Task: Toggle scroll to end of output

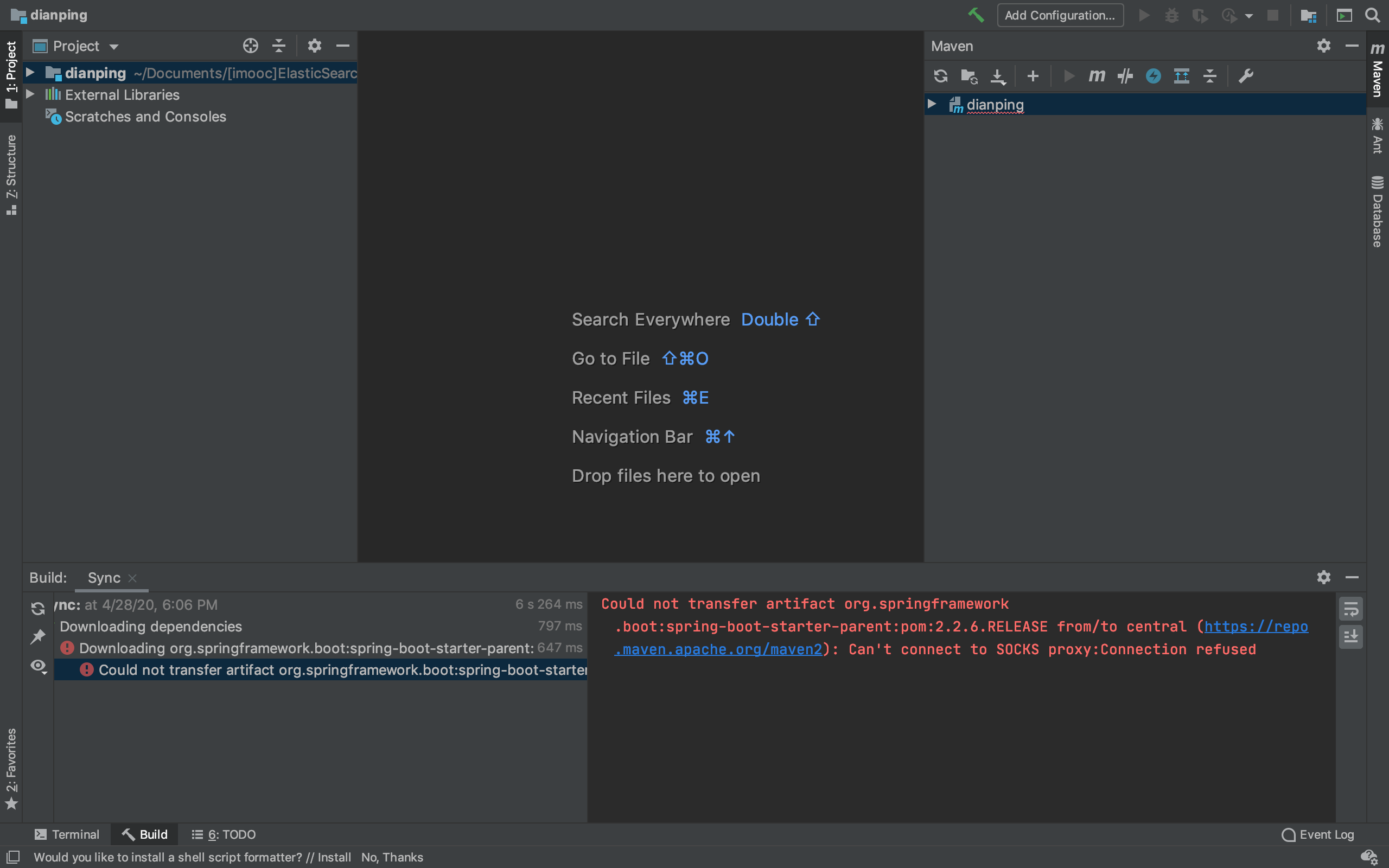Action: [x=1350, y=637]
